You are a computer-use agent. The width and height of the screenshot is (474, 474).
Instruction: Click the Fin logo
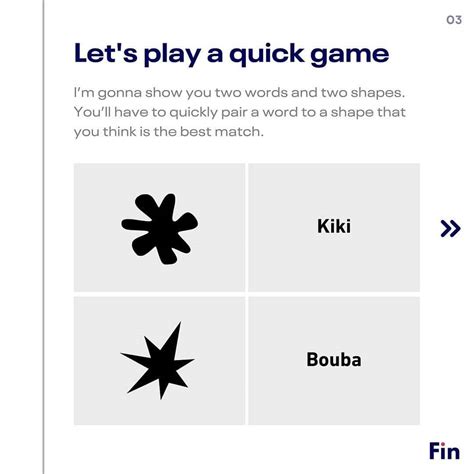pyautogui.click(x=444, y=451)
